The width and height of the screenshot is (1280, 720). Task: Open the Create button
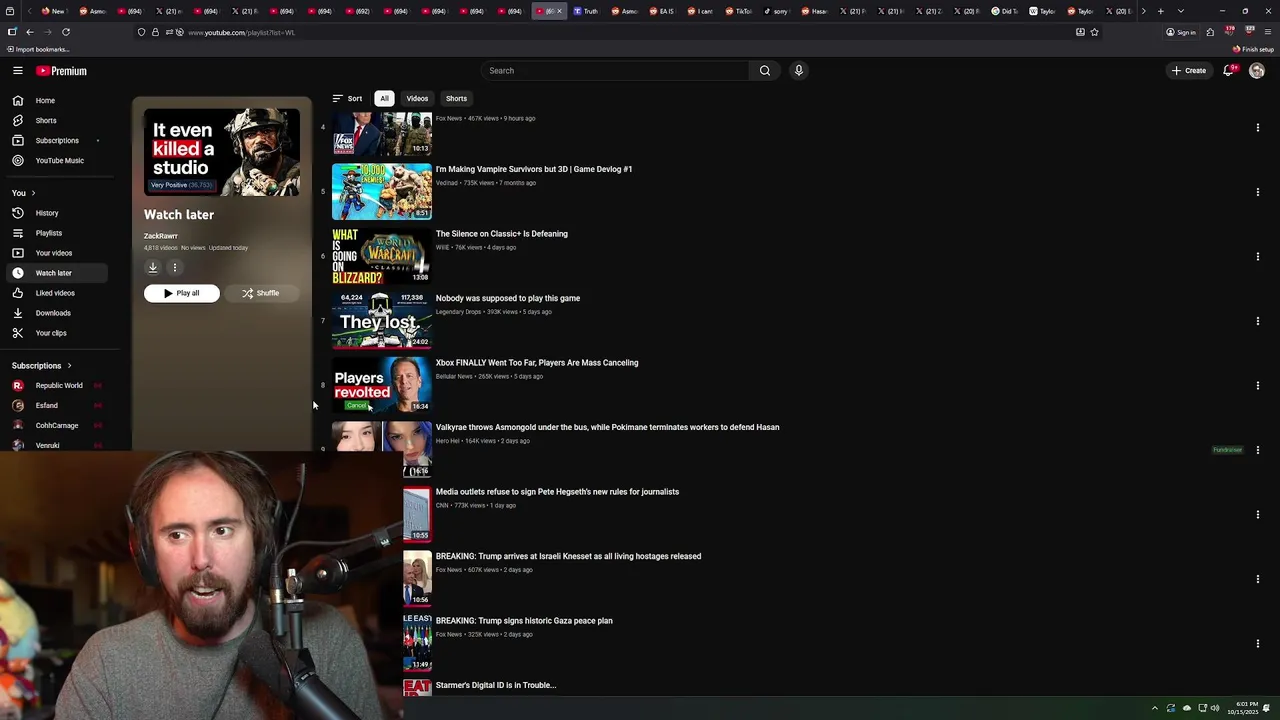[x=1189, y=70]
